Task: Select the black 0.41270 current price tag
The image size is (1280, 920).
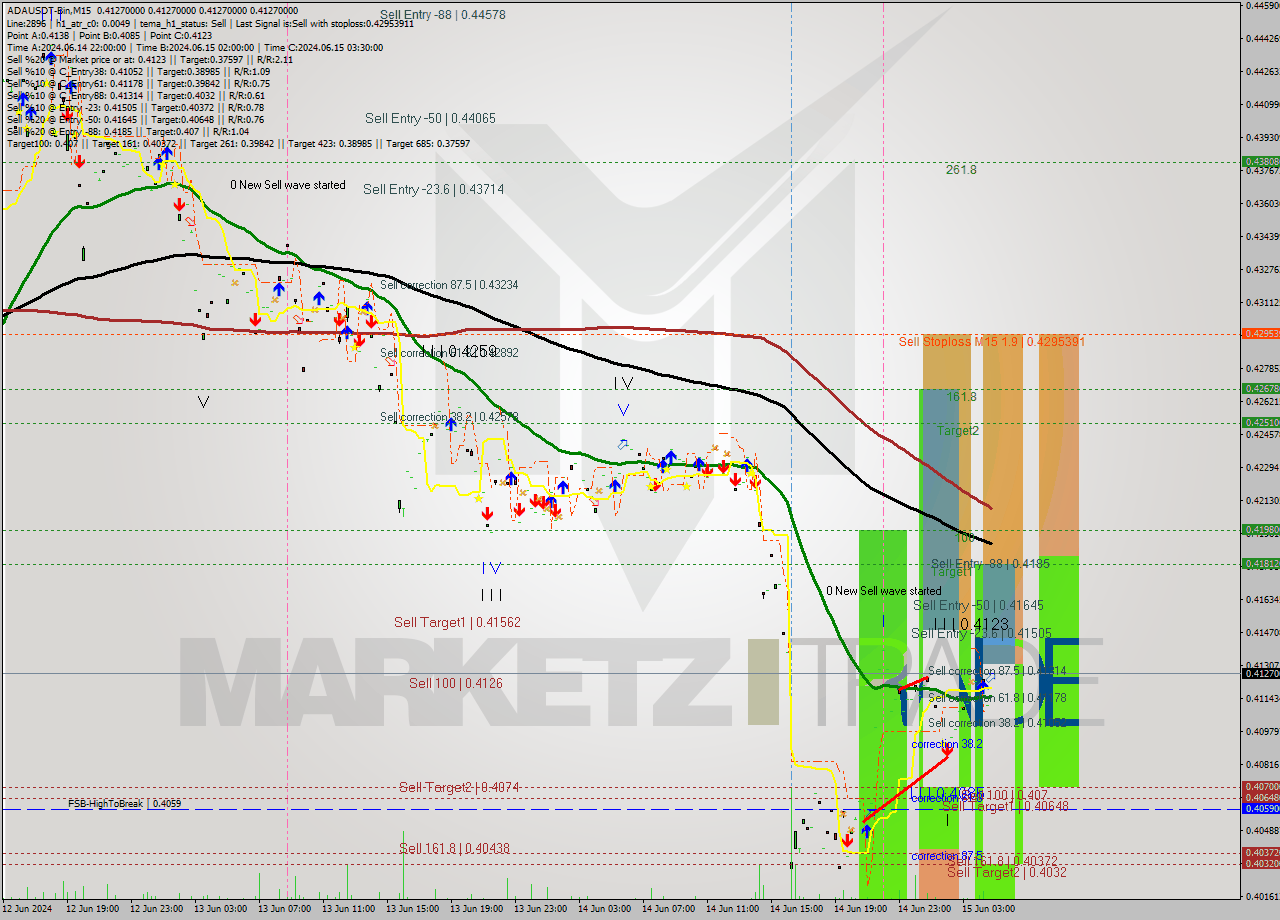Action: coord(1258,673)
